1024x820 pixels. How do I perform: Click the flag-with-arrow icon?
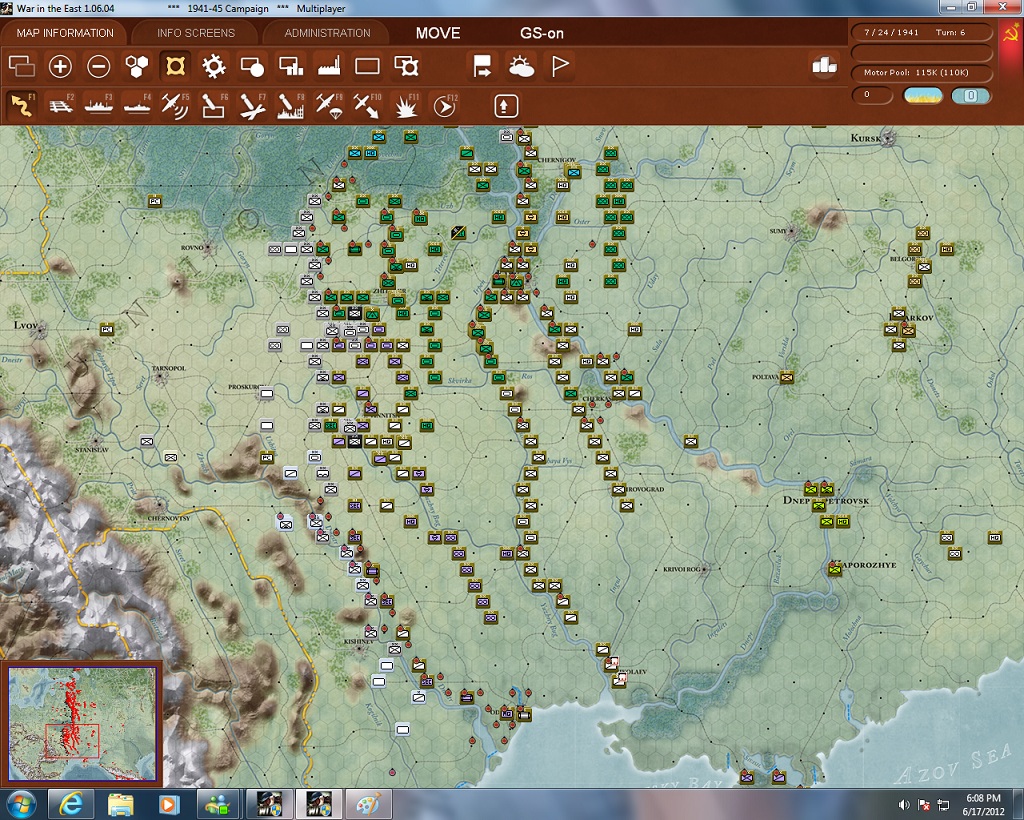[x=483, y=66]
